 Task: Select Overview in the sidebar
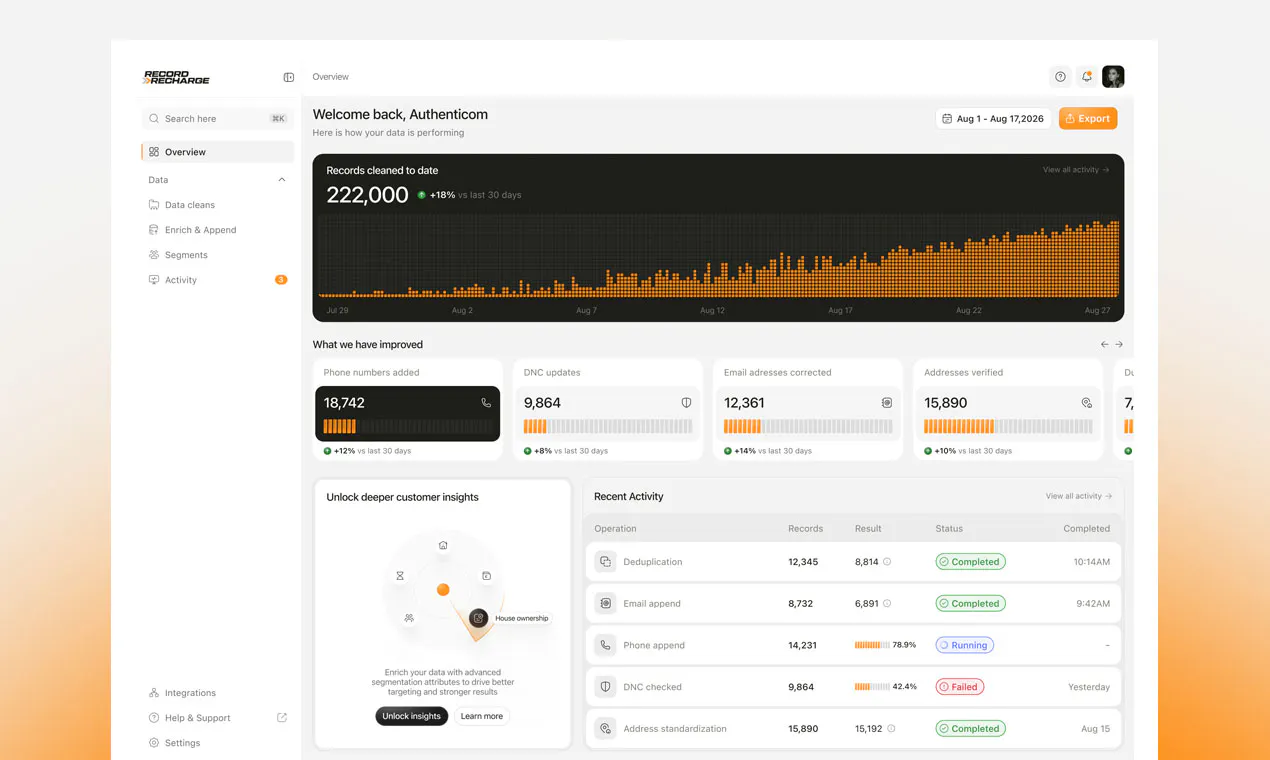coord(218,152)
